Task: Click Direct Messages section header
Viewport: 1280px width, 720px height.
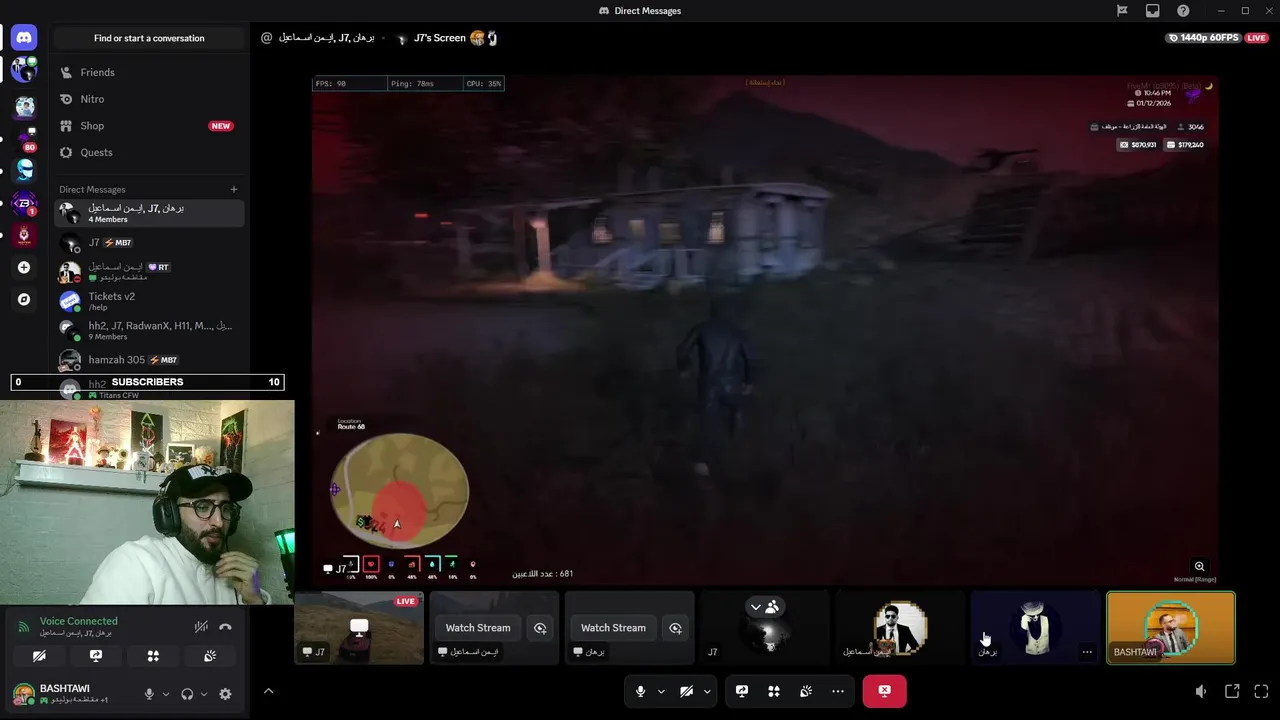Action: pos(92,189)
